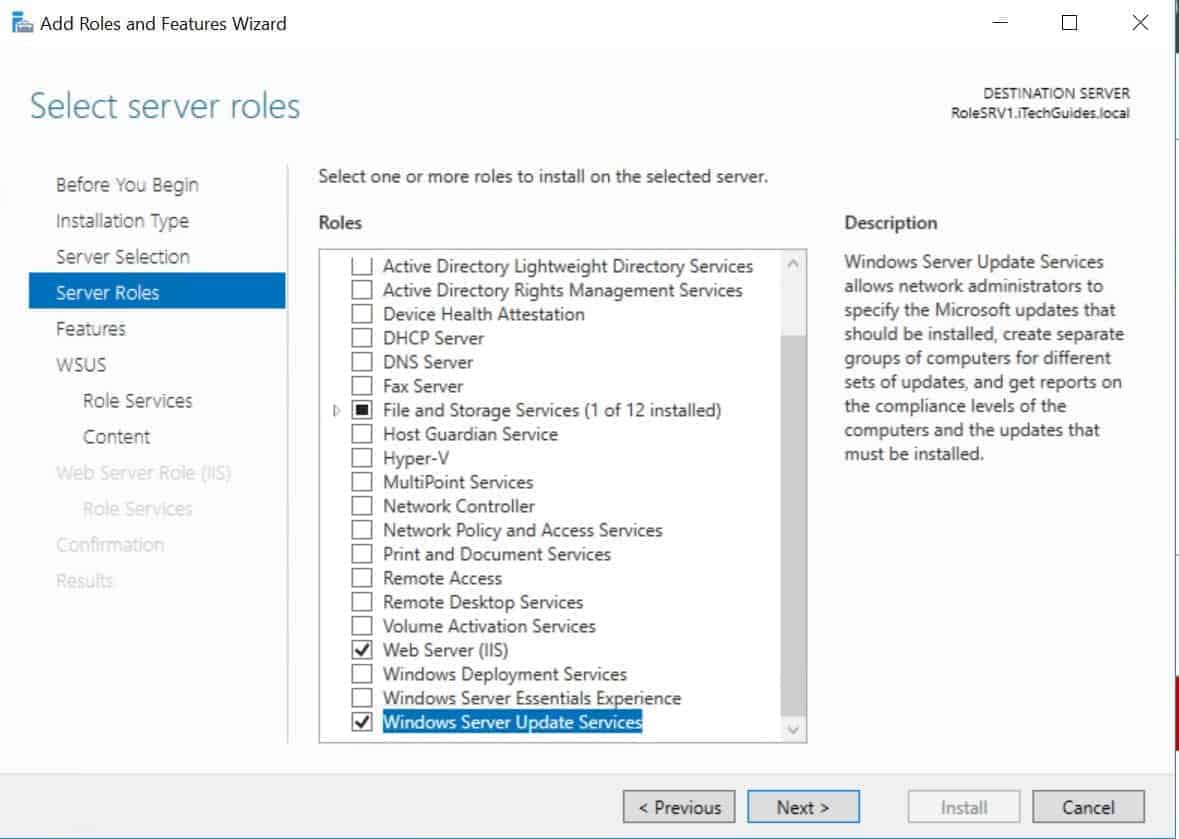1179x839 pixels.
Task: Select the Content step under WSUS
Action: pyautogui.click(x=116, y=436)
